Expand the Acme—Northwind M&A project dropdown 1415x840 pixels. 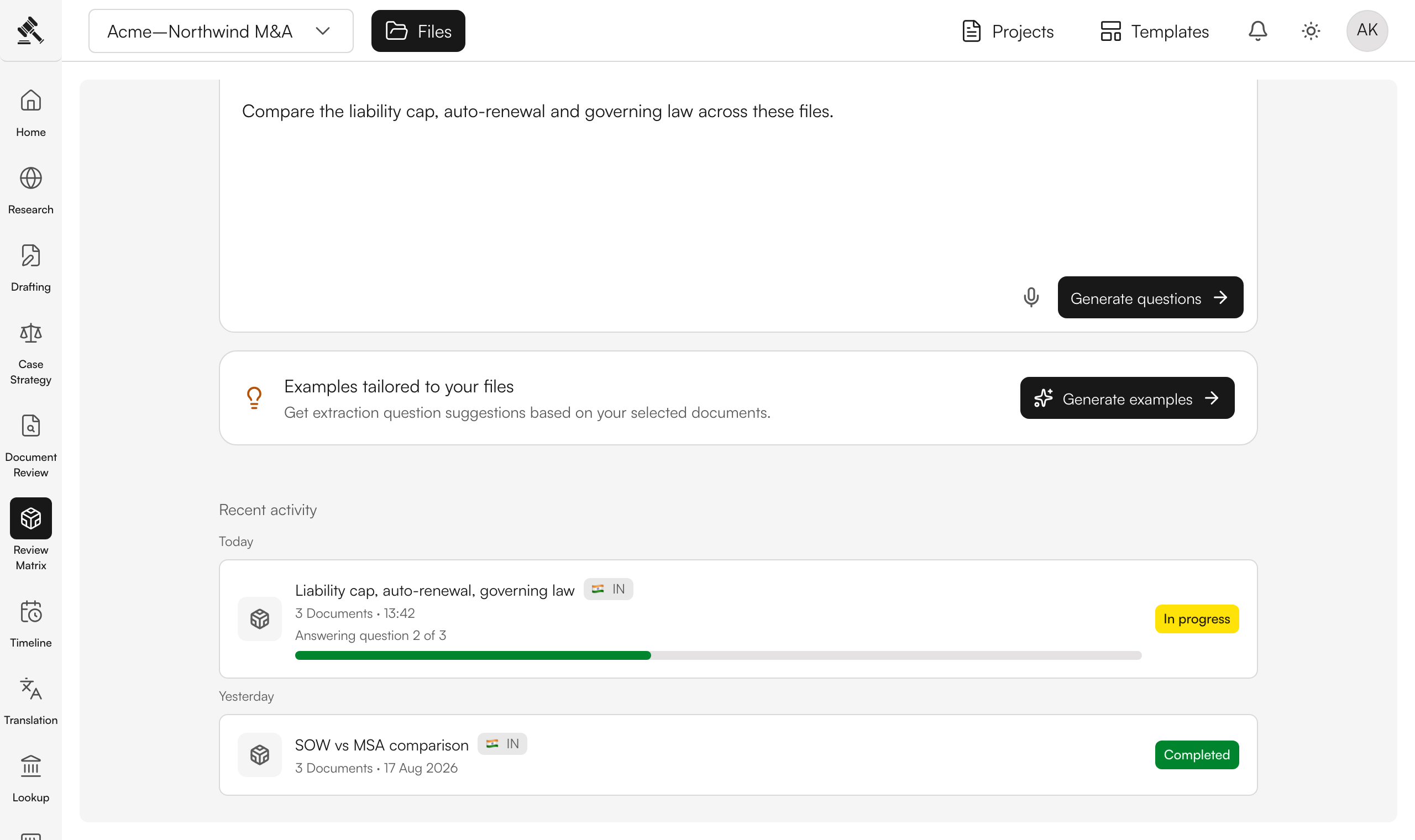click(221, 31)
